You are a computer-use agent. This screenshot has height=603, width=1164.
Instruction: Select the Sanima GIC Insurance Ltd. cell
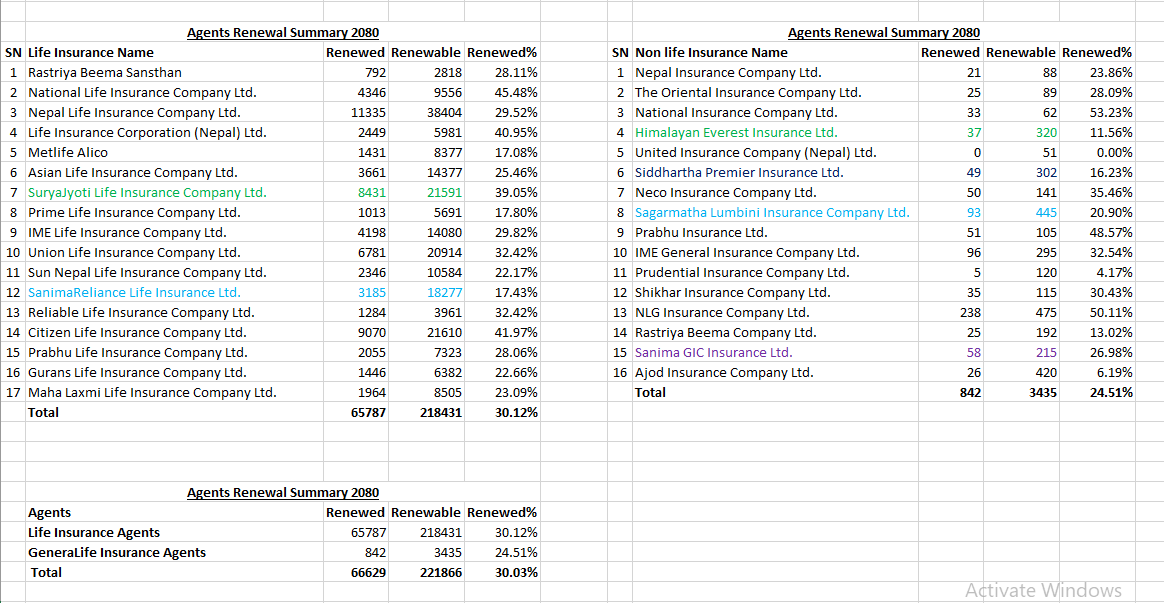click(x=713, y=352)
